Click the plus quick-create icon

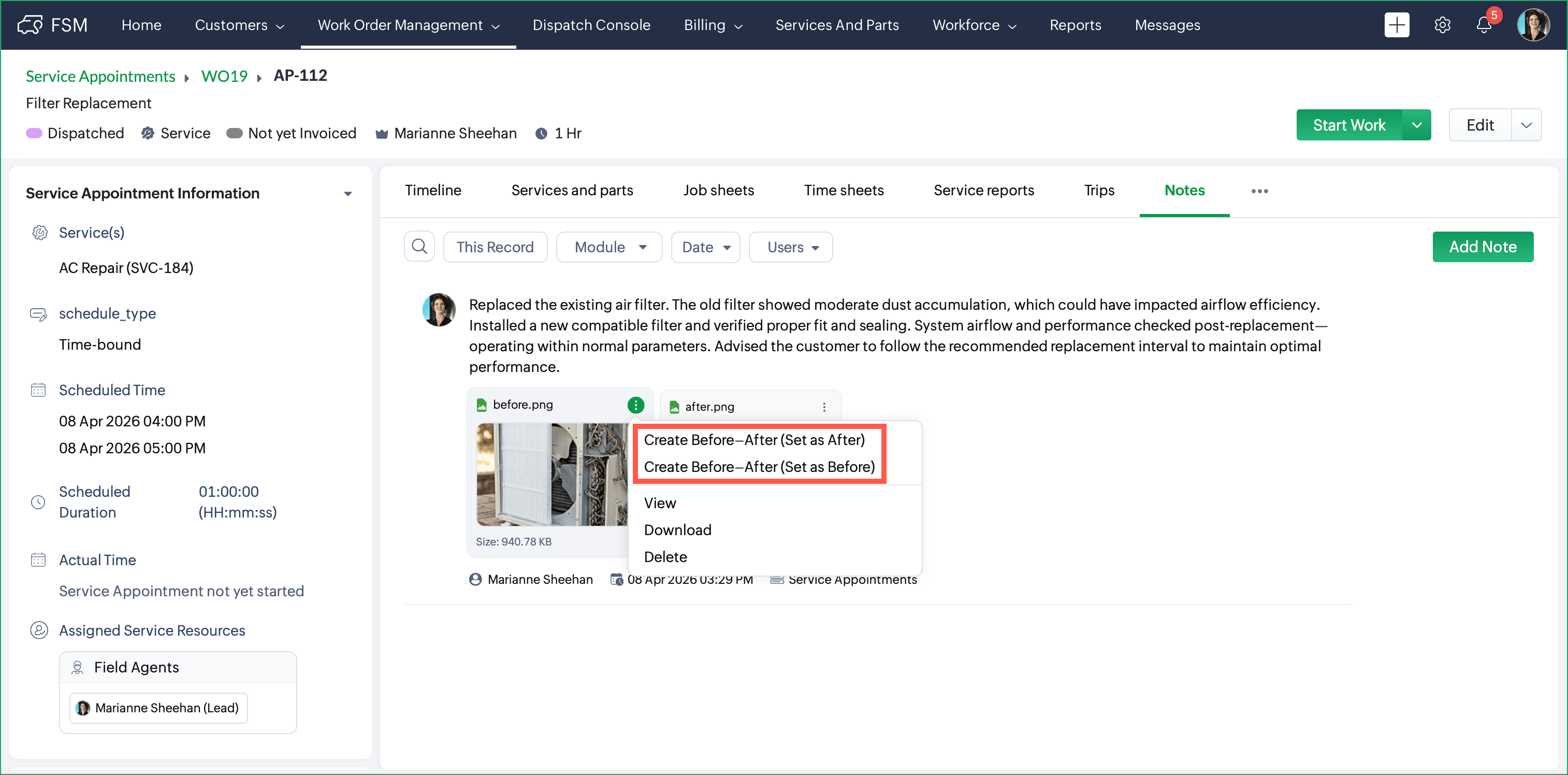[x=1397, y=25]
